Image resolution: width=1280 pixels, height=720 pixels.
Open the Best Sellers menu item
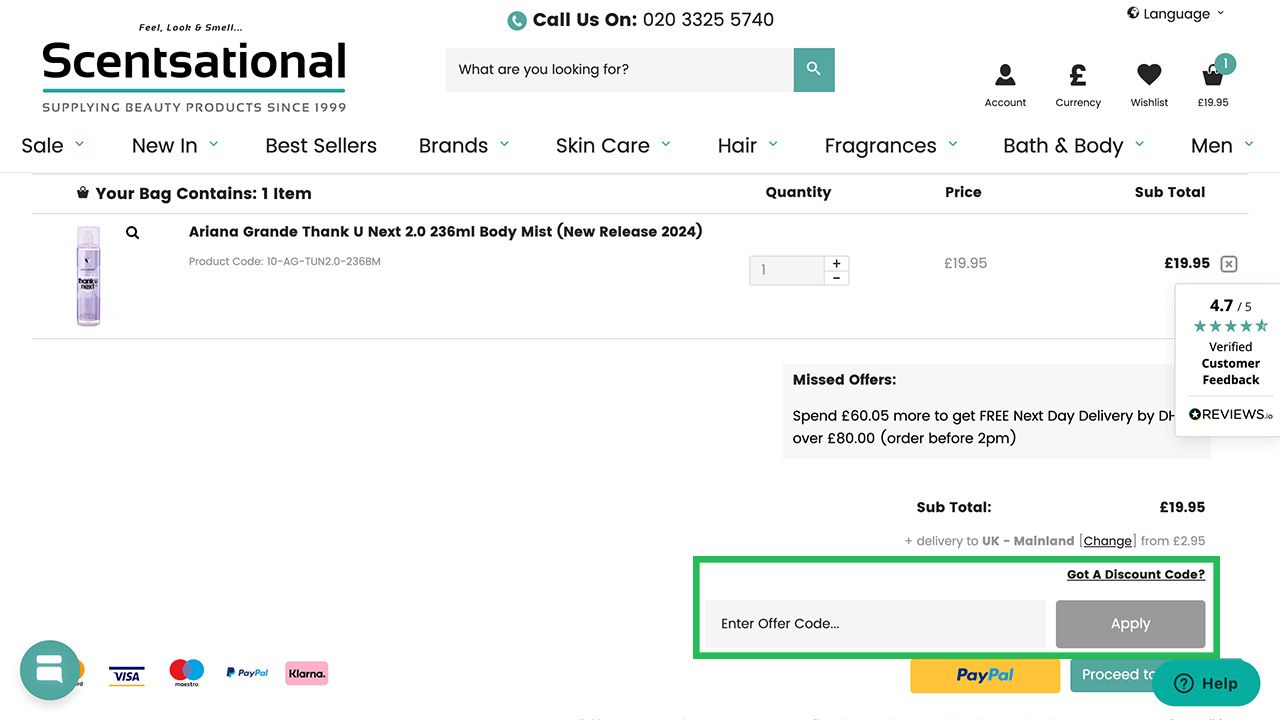[x=321, y=146]
